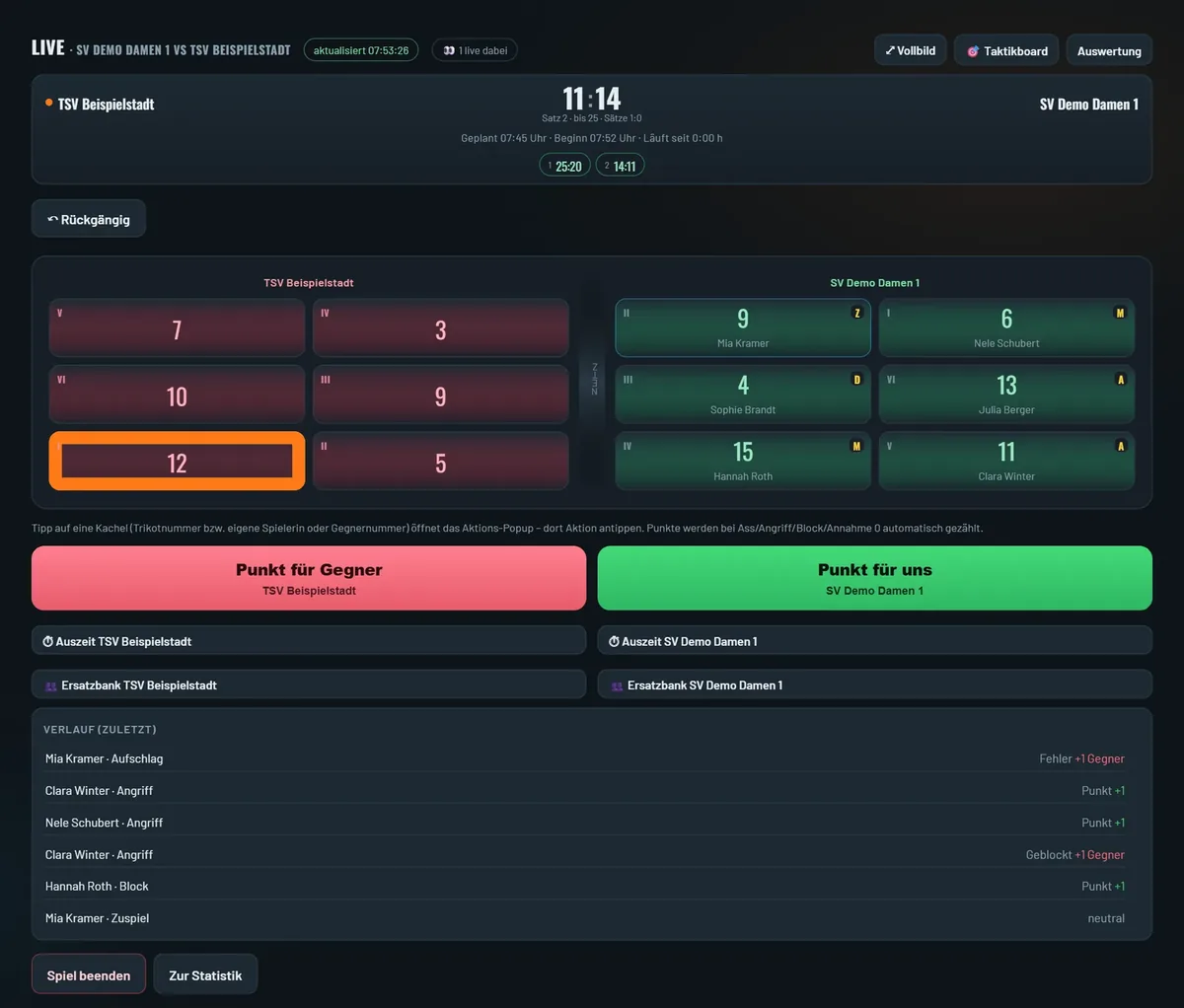This screenshot has width=1184, height=1008.
Task: Open Vollbild fullscreen mode
Action: pos(911,50)
